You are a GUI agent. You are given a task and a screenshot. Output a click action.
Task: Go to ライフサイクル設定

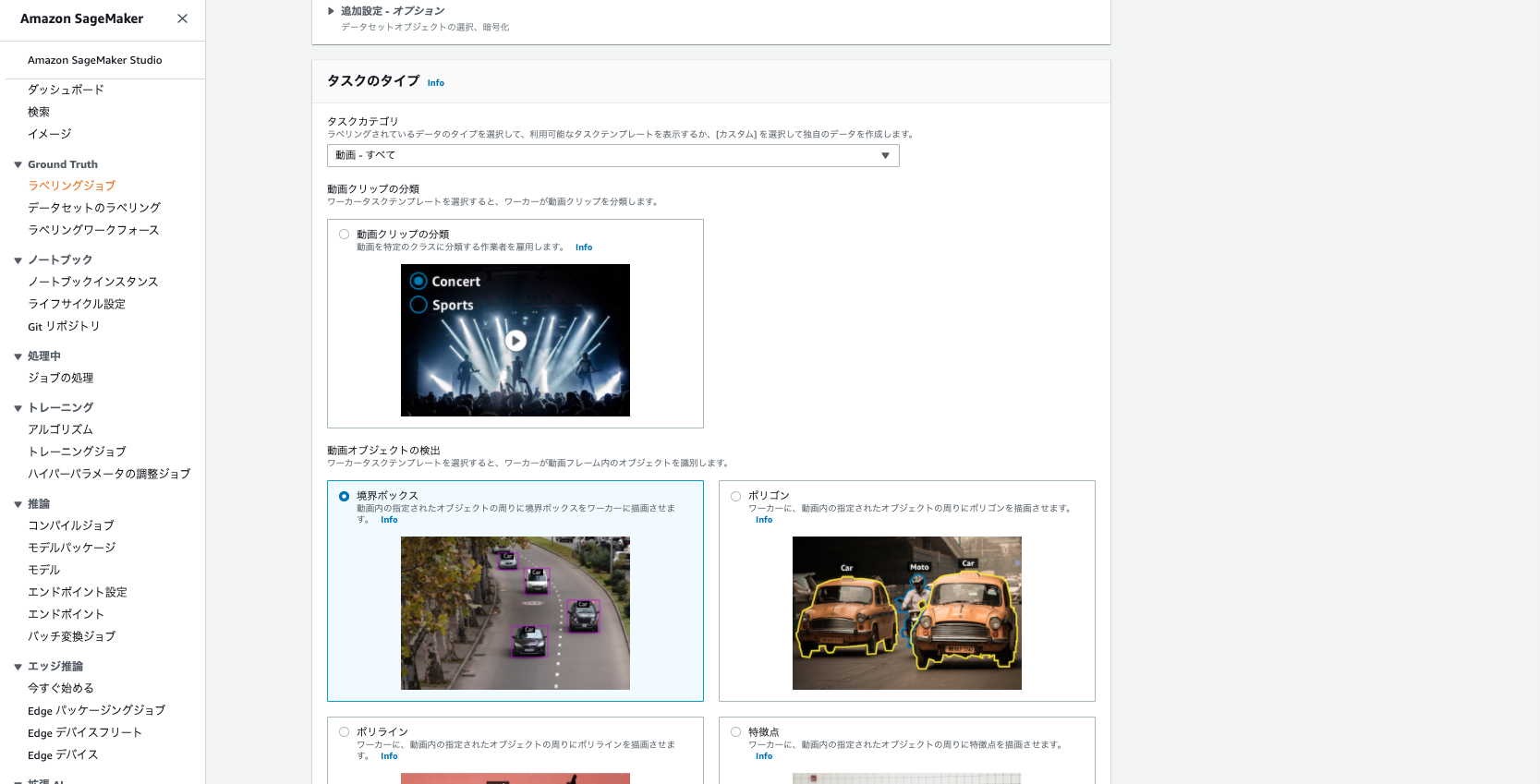point(77,304)
